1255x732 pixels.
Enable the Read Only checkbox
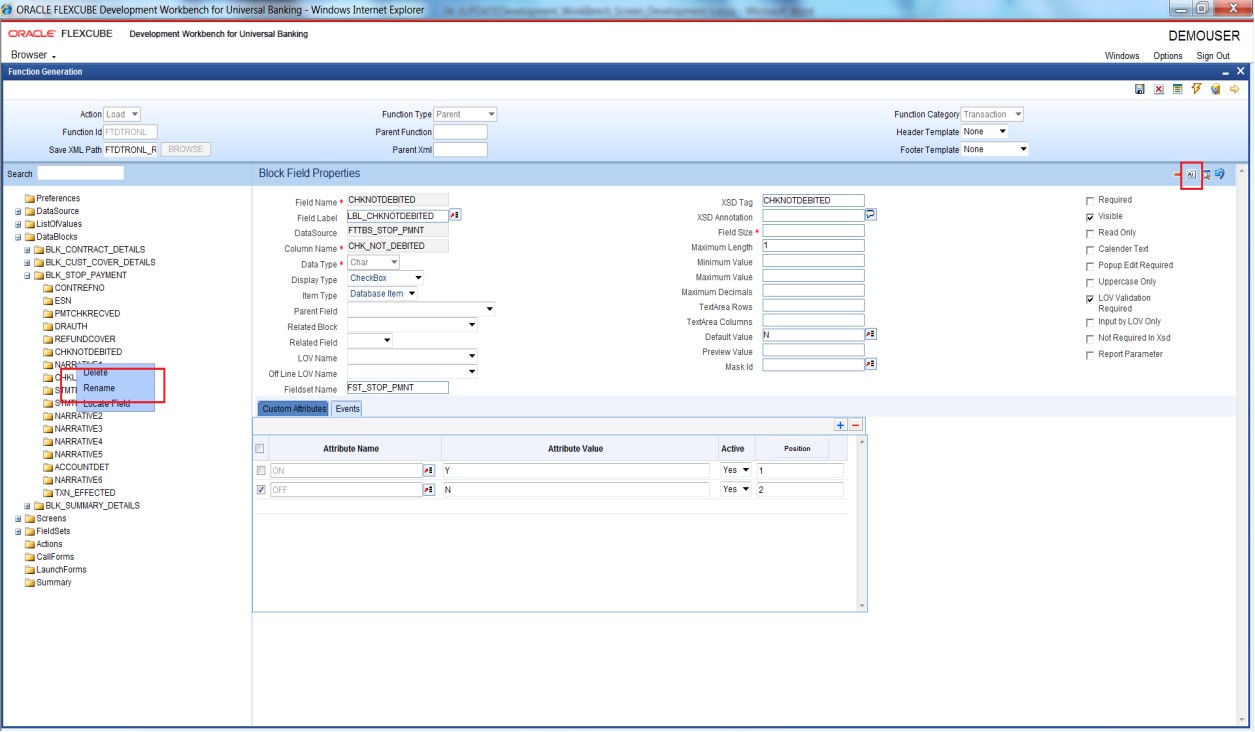coord(1090,233)
